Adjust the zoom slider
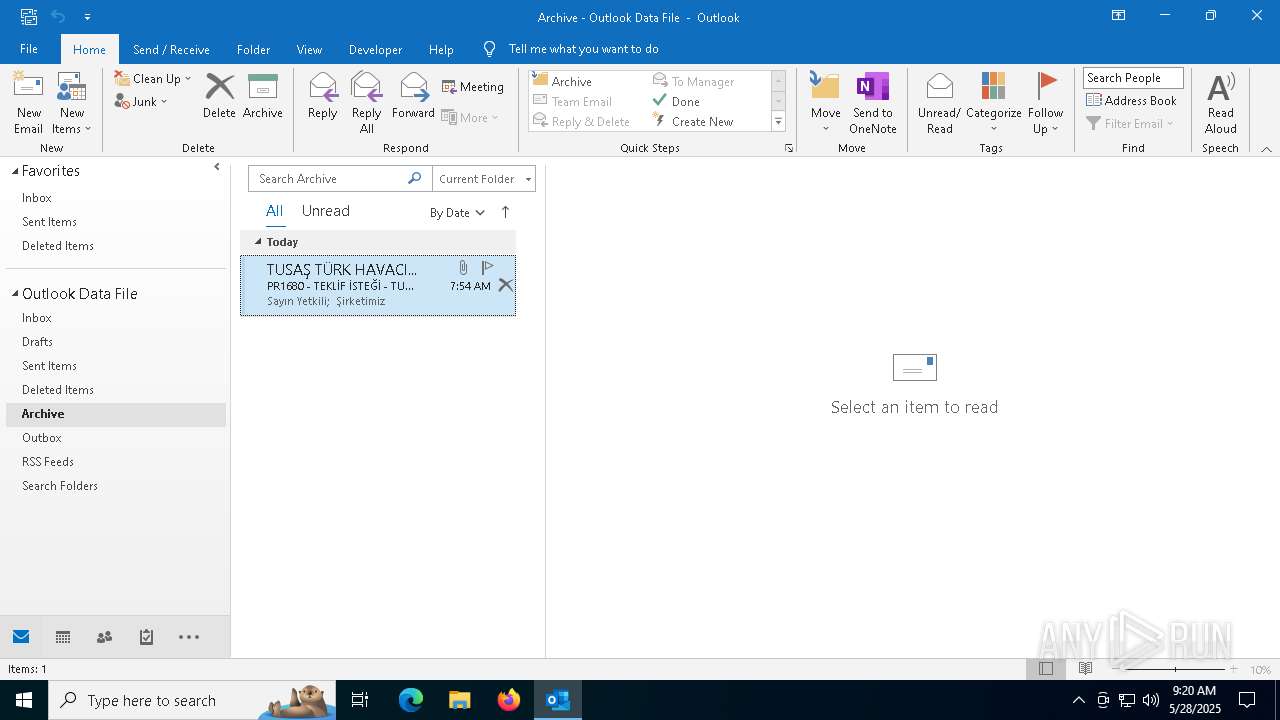 point(1175,669)
